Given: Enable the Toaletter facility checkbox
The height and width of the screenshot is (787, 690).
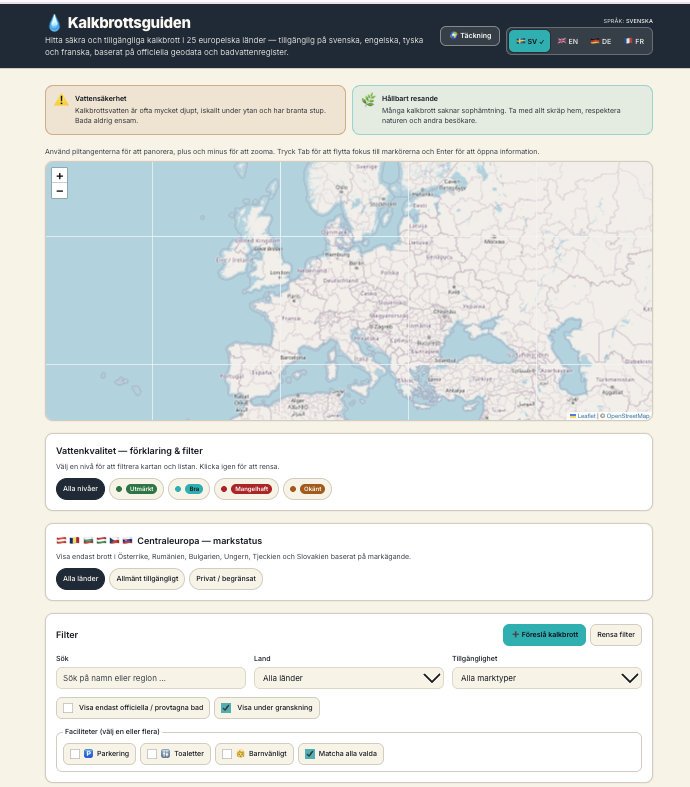Looking at the screenshot, I should (152, 754).
